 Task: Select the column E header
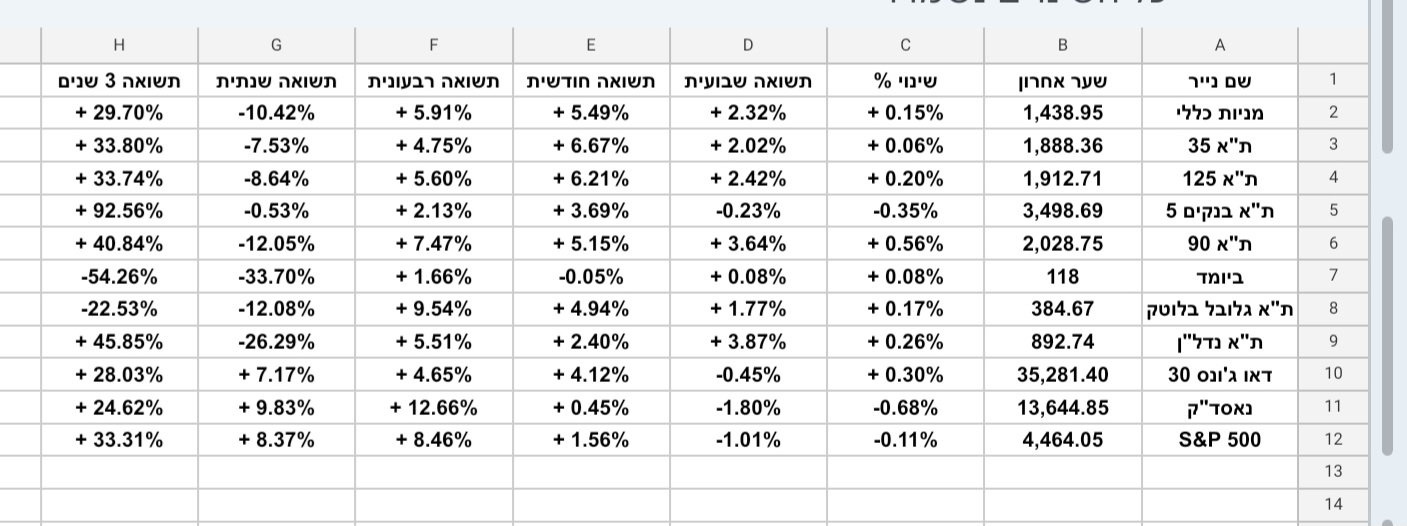[591, 44]
